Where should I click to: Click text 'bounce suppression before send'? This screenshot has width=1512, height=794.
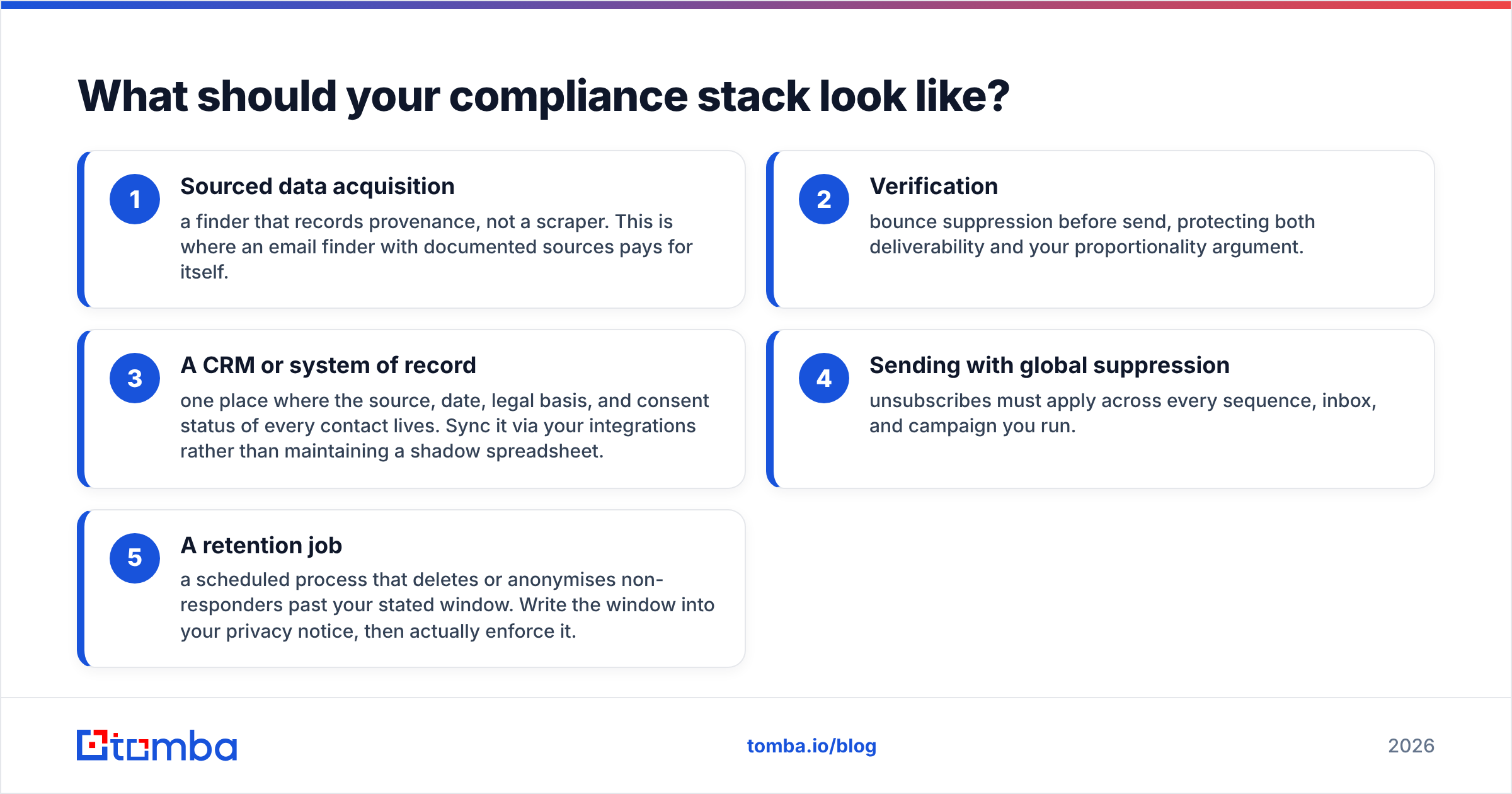coord(1017,222)
